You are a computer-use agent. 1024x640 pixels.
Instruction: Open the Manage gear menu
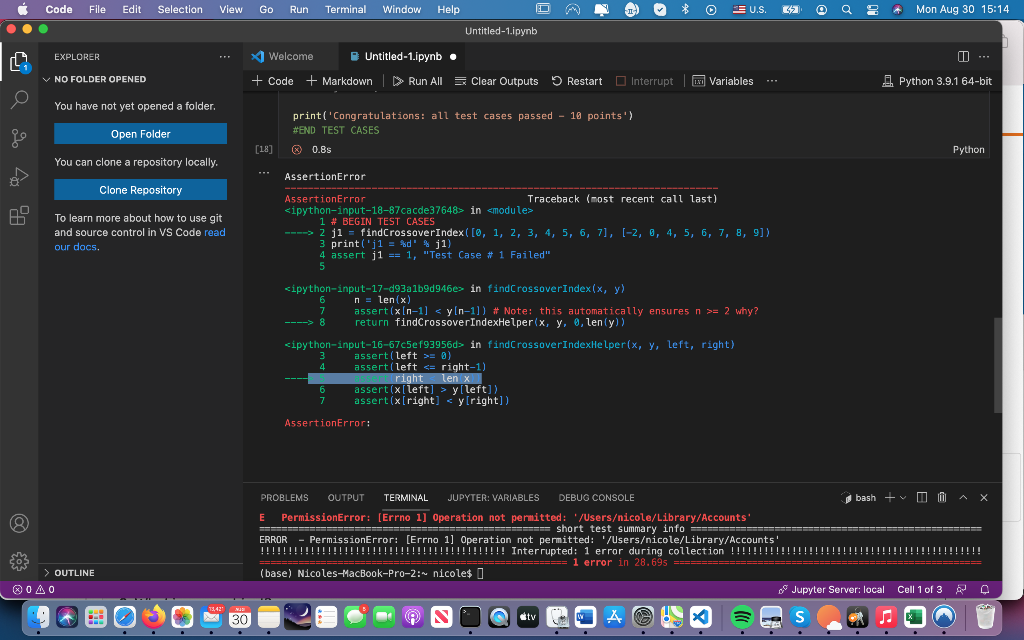click(20, 561)
